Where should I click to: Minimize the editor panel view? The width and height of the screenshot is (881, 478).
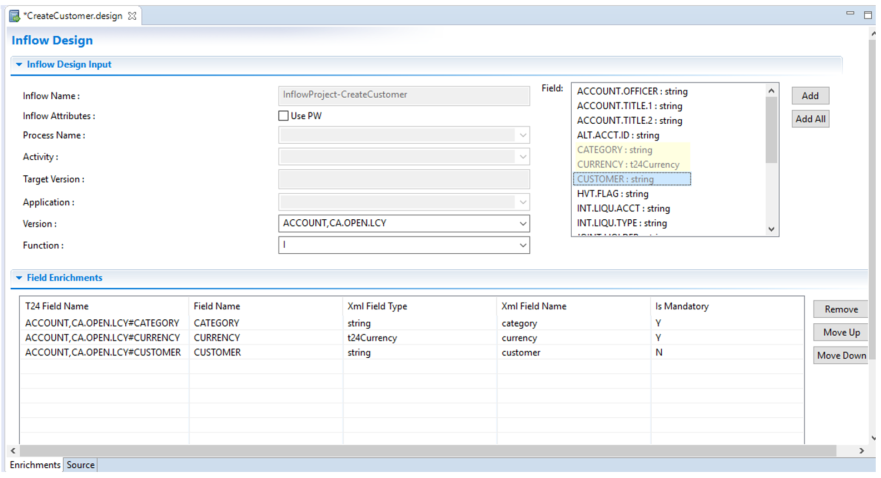[x=850, y=13]
